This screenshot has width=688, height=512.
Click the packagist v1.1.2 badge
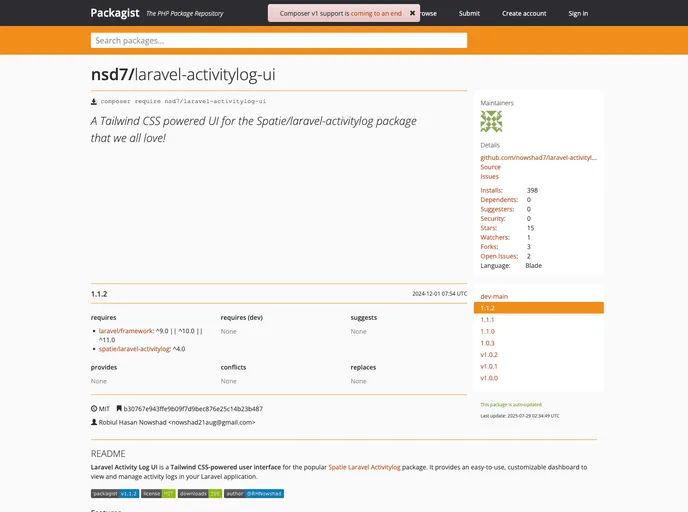115,494
